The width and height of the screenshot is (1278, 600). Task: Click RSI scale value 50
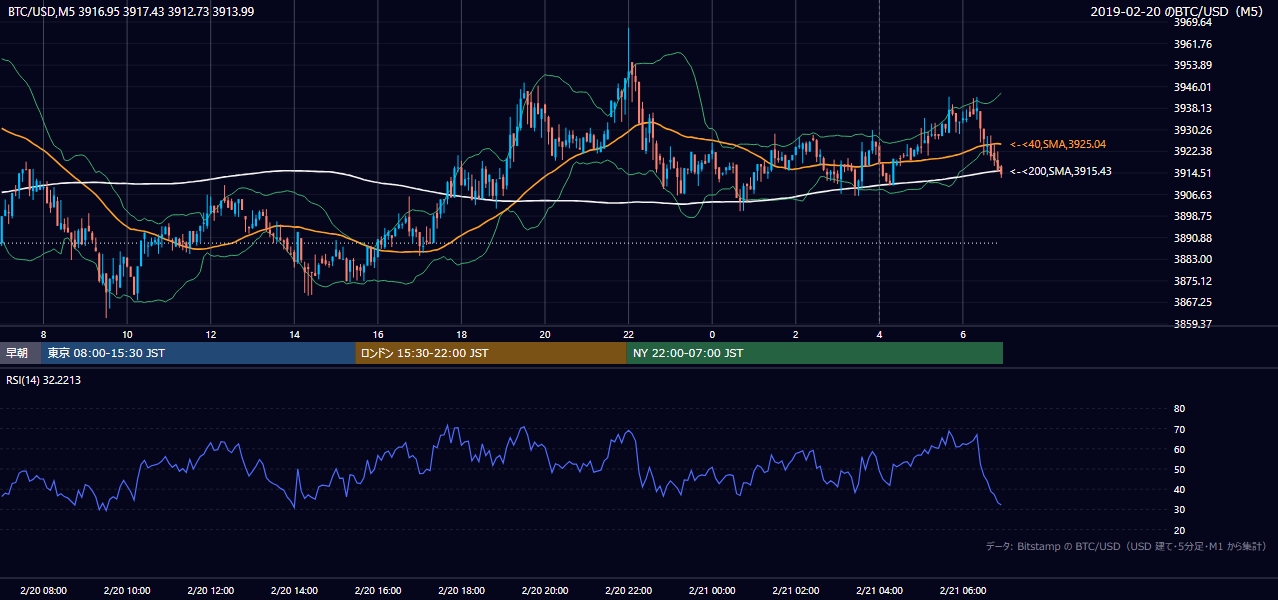(1179, 469)
